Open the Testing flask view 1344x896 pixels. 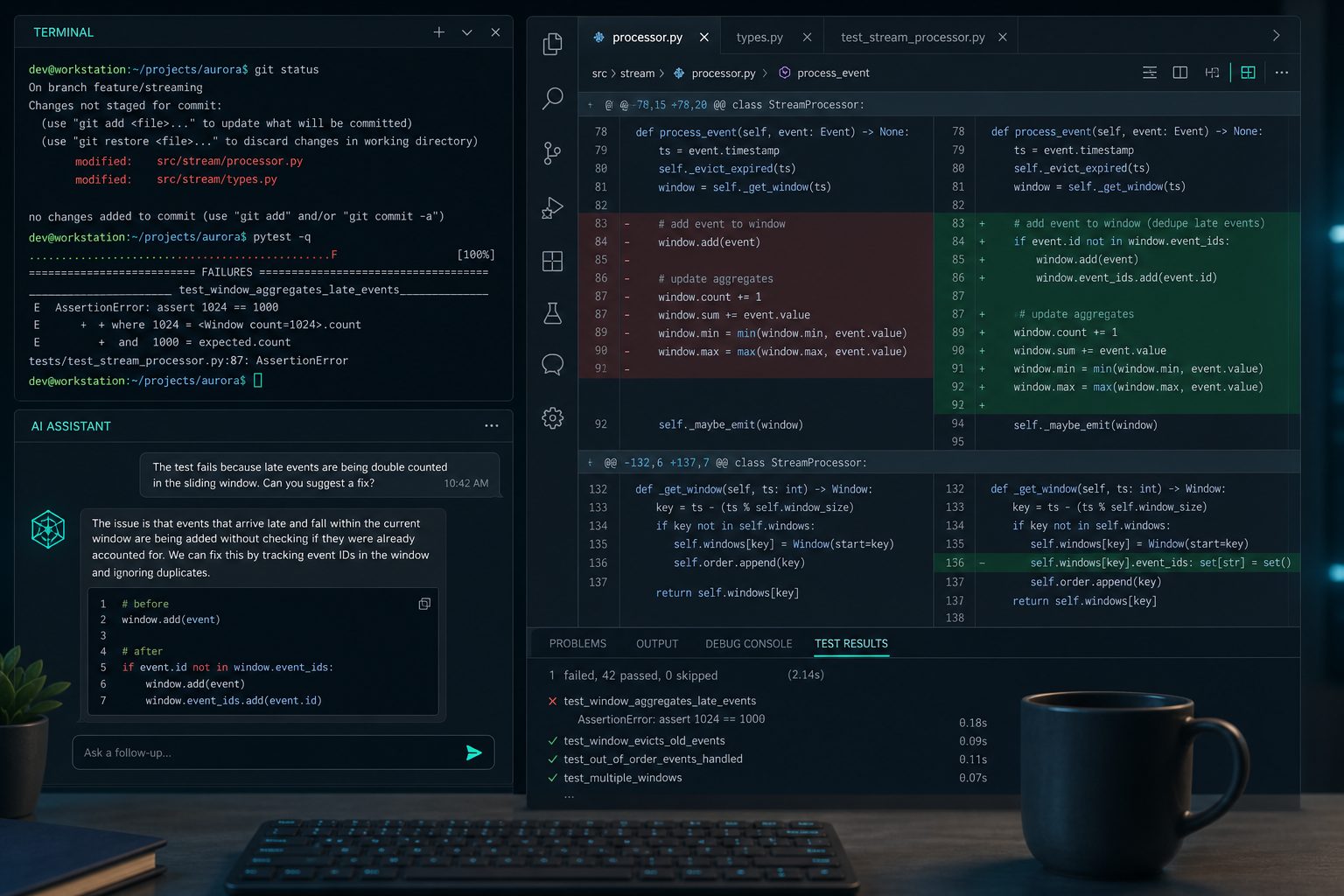pyautogui.click(x=552, y=313)
